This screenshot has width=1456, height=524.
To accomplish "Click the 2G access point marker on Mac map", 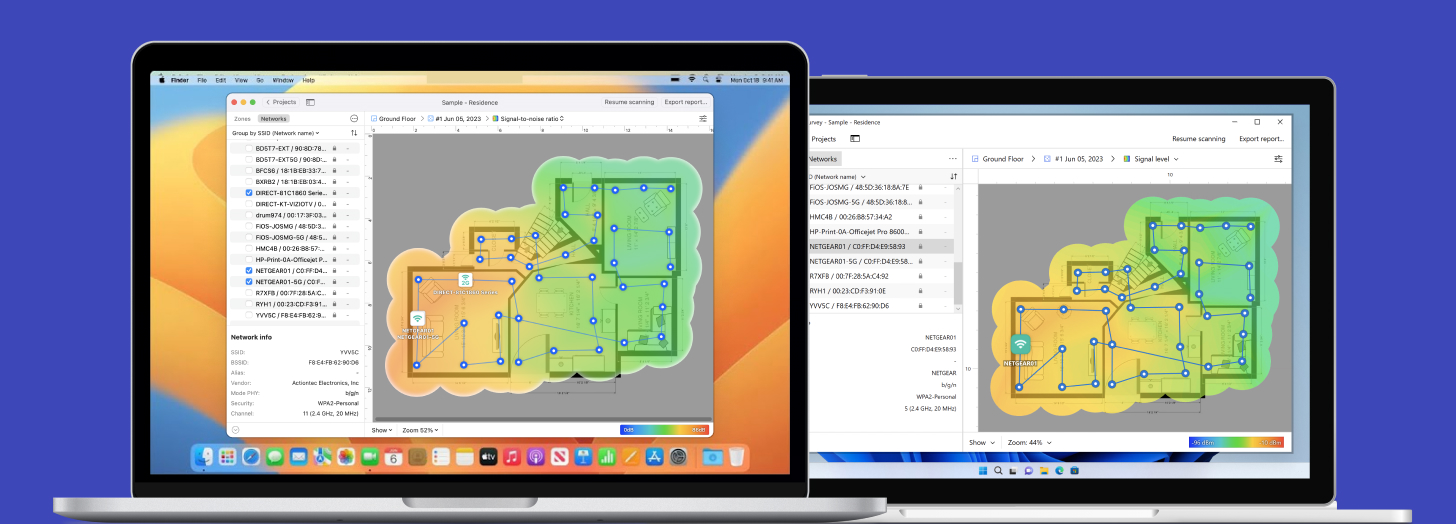I will point(465,279).
